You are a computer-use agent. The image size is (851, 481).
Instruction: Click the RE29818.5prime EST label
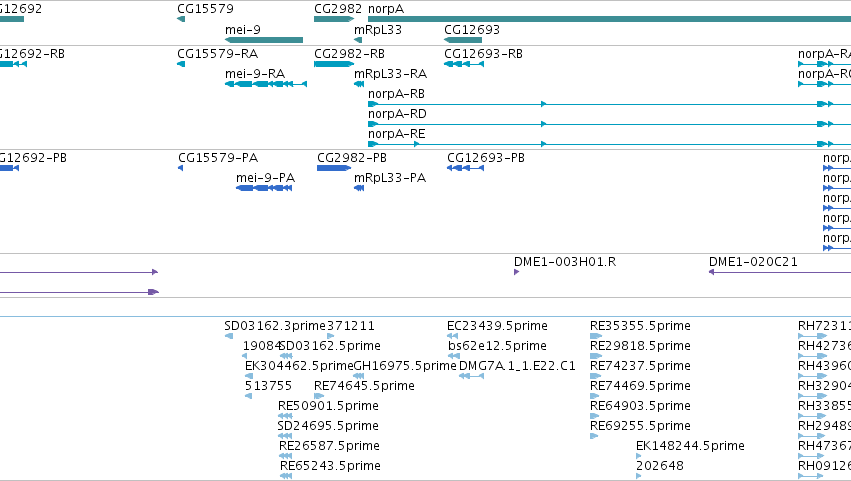[x=640, y=346]
